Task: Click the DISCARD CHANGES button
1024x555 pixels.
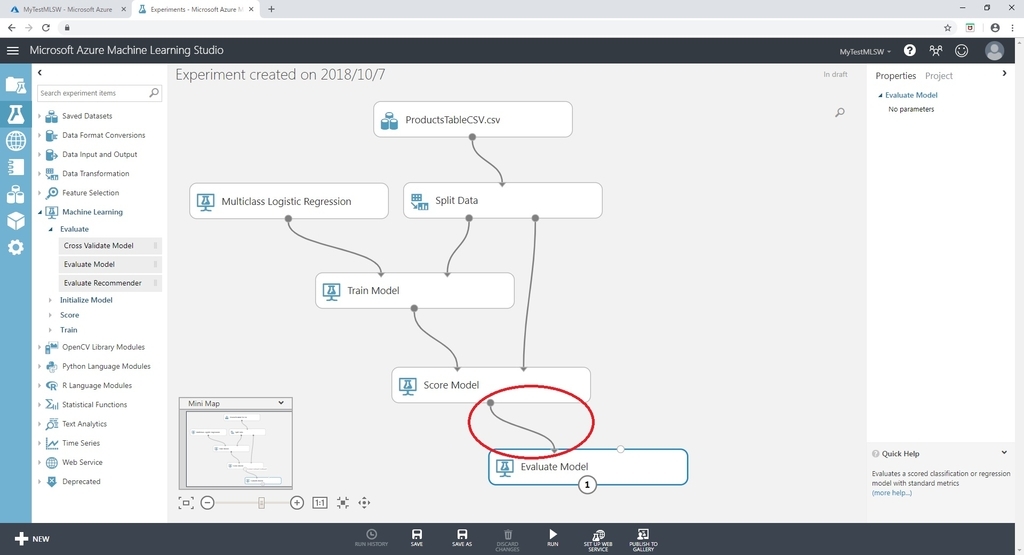Action: click(507, 540)
